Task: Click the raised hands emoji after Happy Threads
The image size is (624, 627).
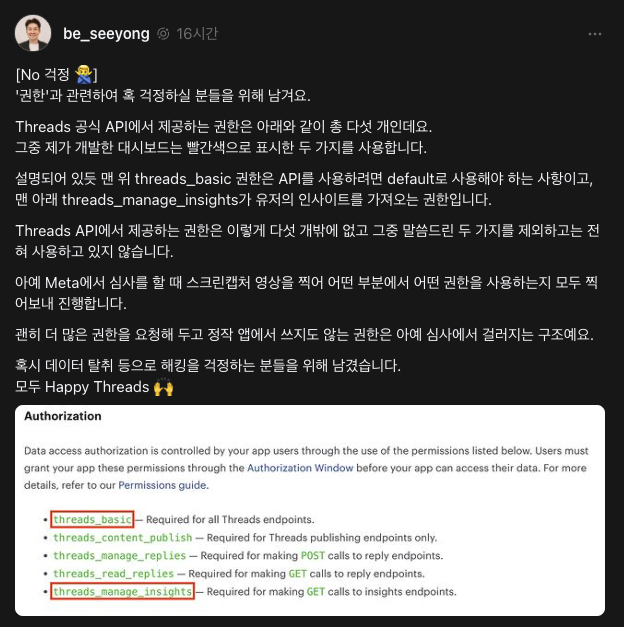Action: click(x=164, y=387)
